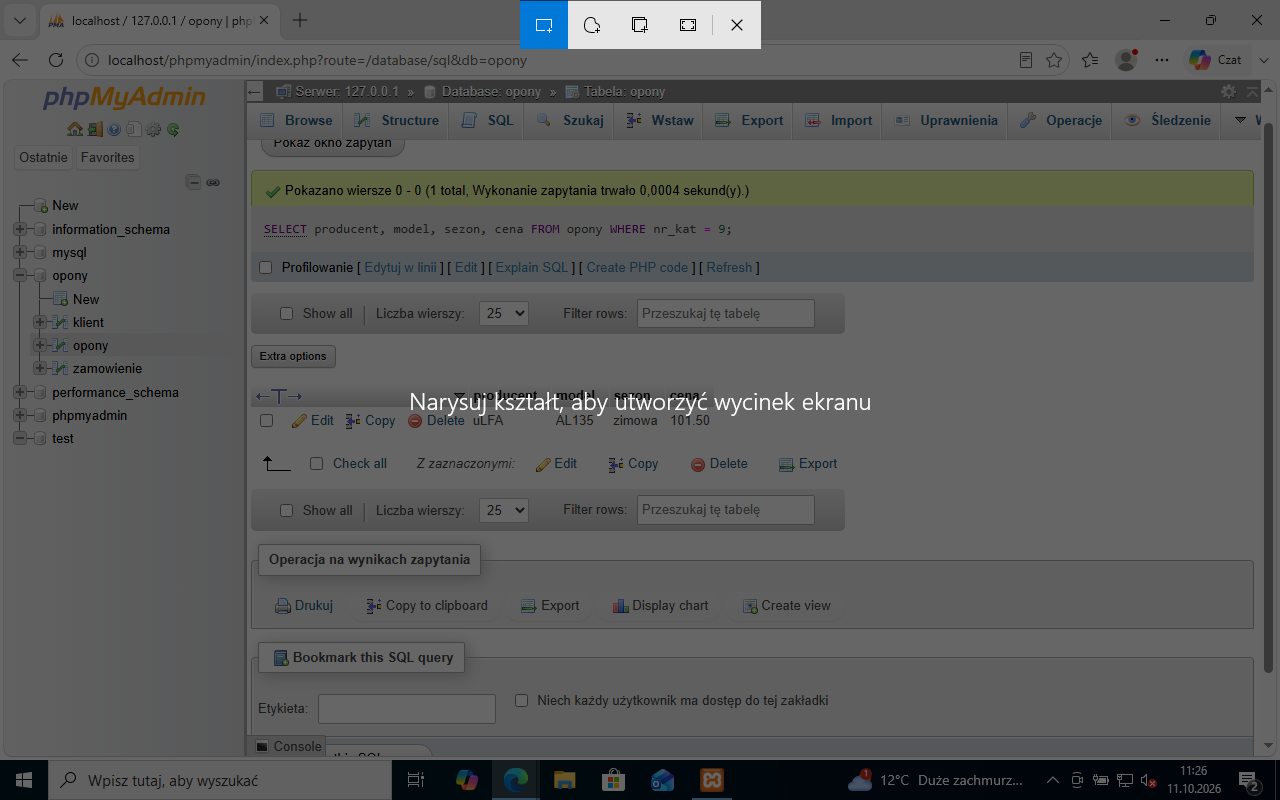Expand the klient table node
Viewport: 1280px width, 800px height.
[x=40, y=322]
